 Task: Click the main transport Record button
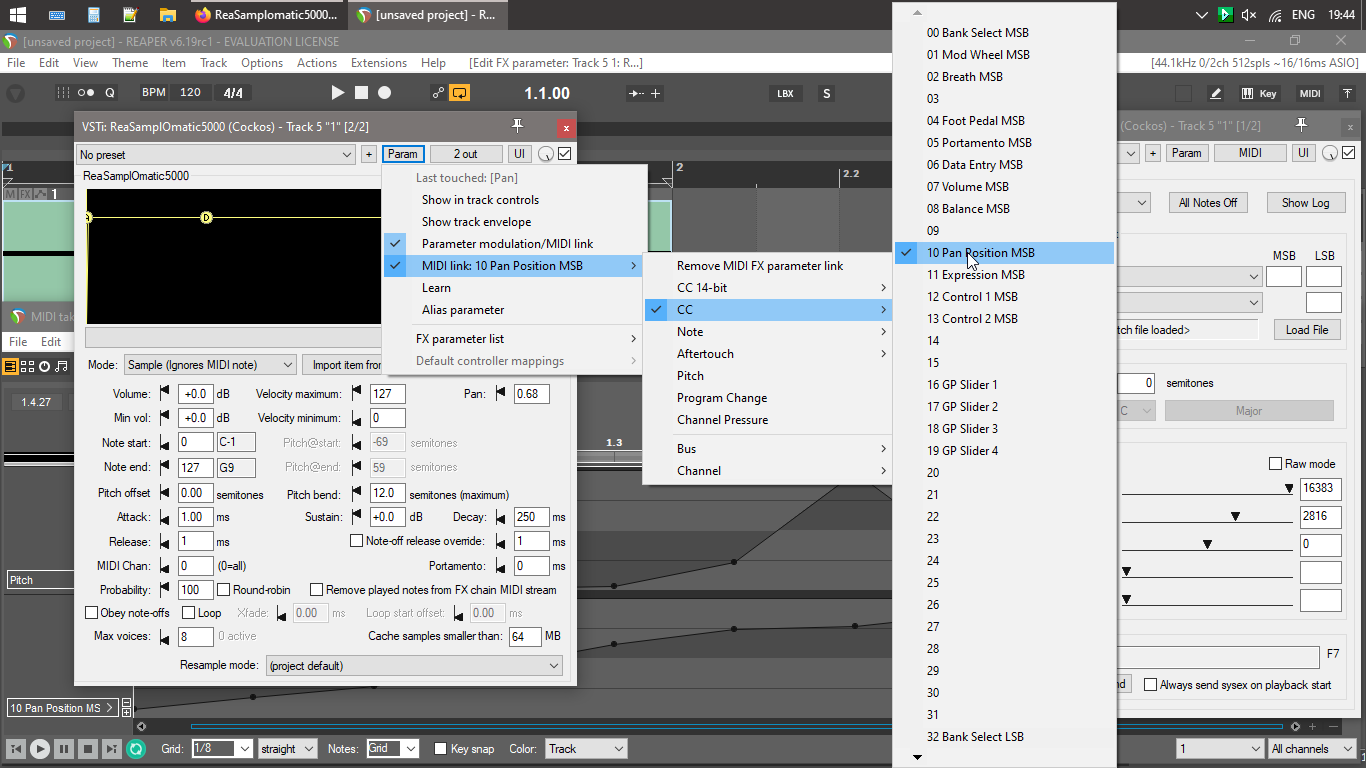coord(384,93)
